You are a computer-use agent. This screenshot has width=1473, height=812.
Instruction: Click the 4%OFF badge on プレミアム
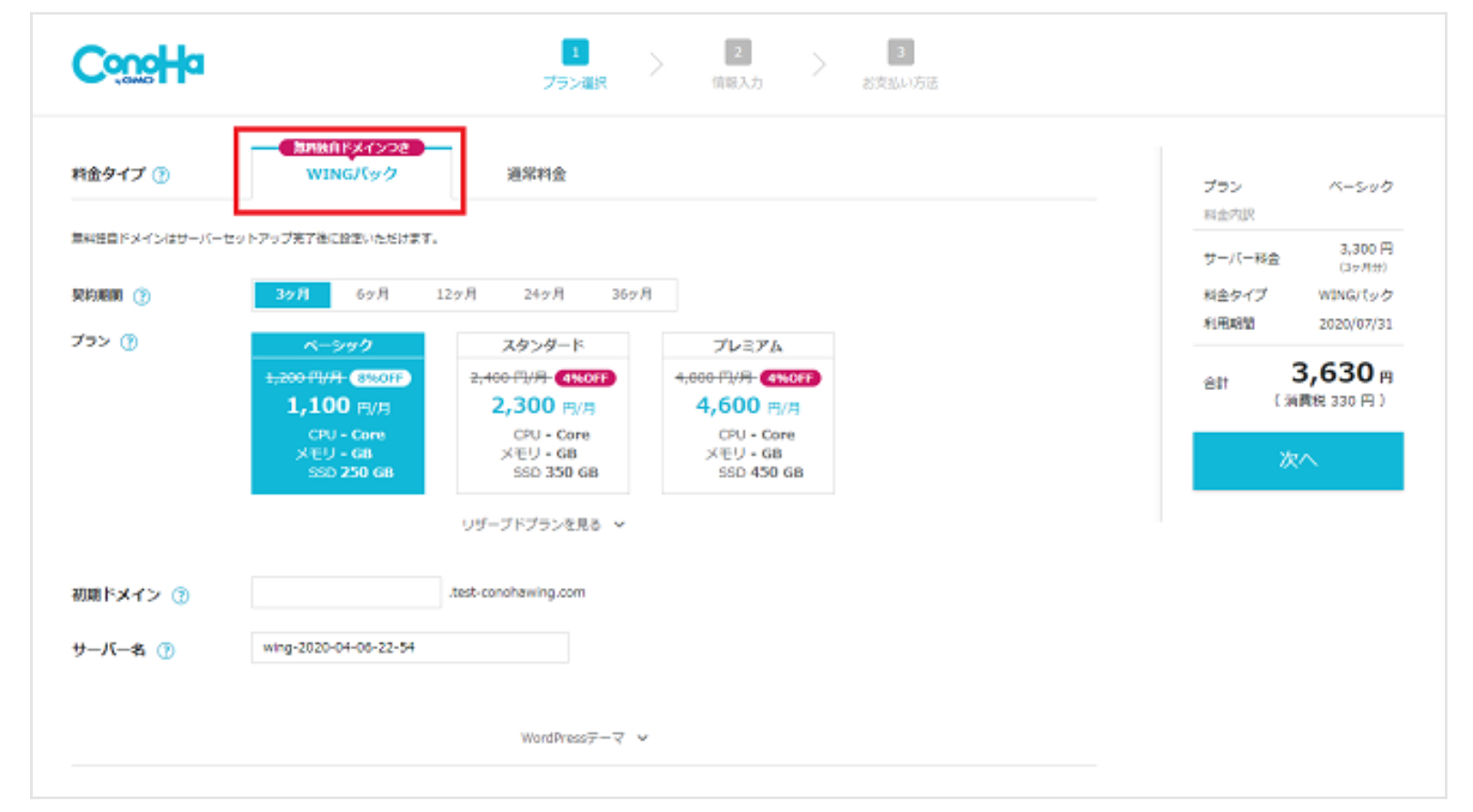pos(790,378)
